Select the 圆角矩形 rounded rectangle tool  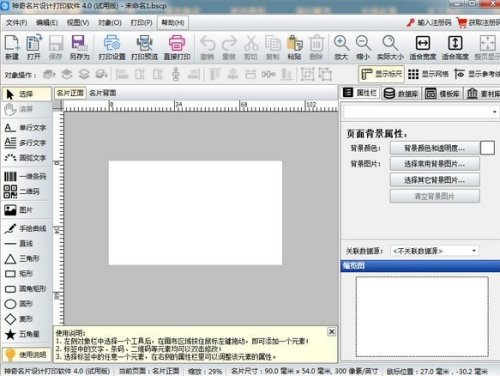(x=26, y=289)
